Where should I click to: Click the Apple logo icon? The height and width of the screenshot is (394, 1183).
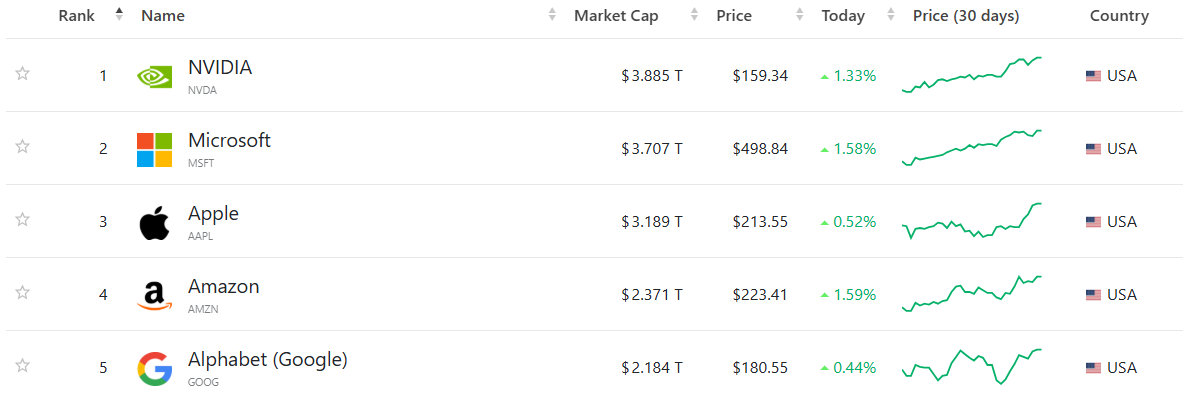[x=154, y=223]
